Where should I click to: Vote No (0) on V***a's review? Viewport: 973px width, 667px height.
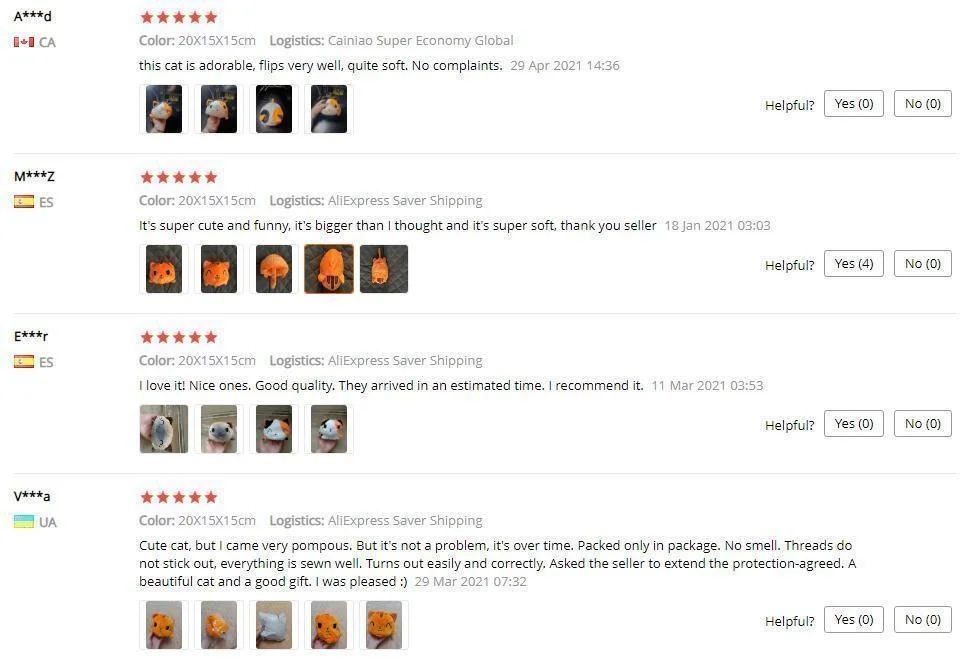[922, 619]
